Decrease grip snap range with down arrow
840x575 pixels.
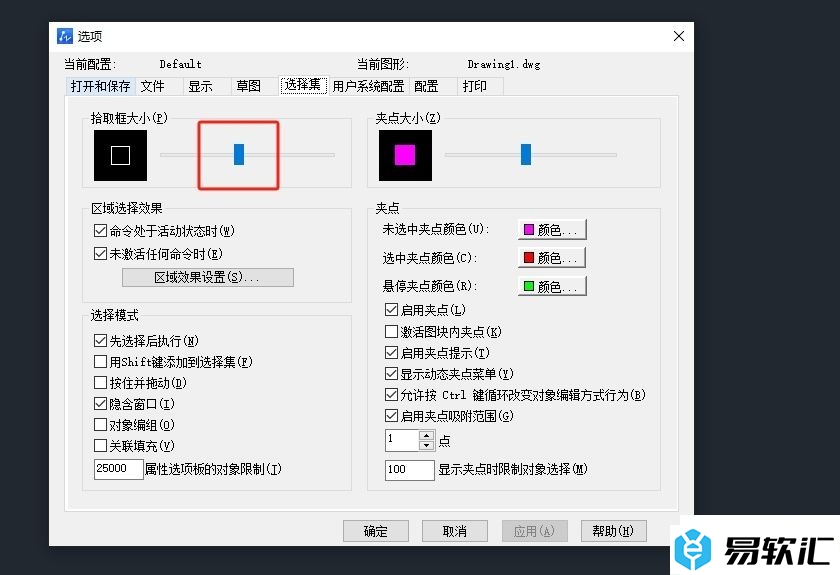tap(426, 446)
